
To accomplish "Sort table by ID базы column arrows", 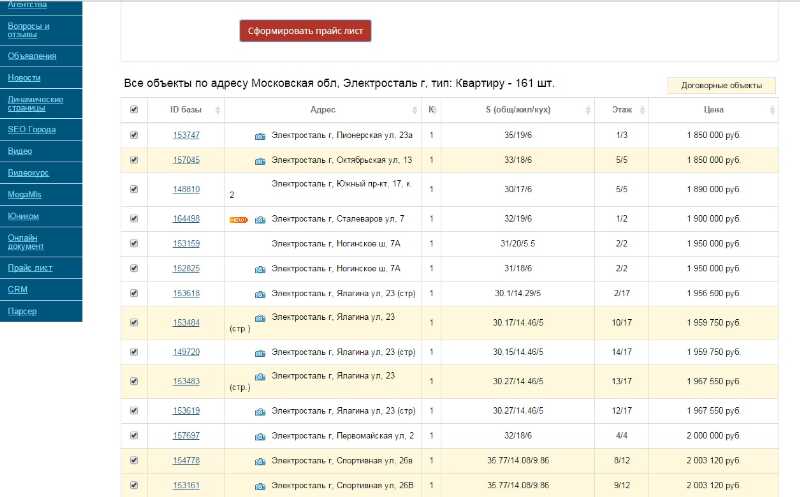I will 218,110.
